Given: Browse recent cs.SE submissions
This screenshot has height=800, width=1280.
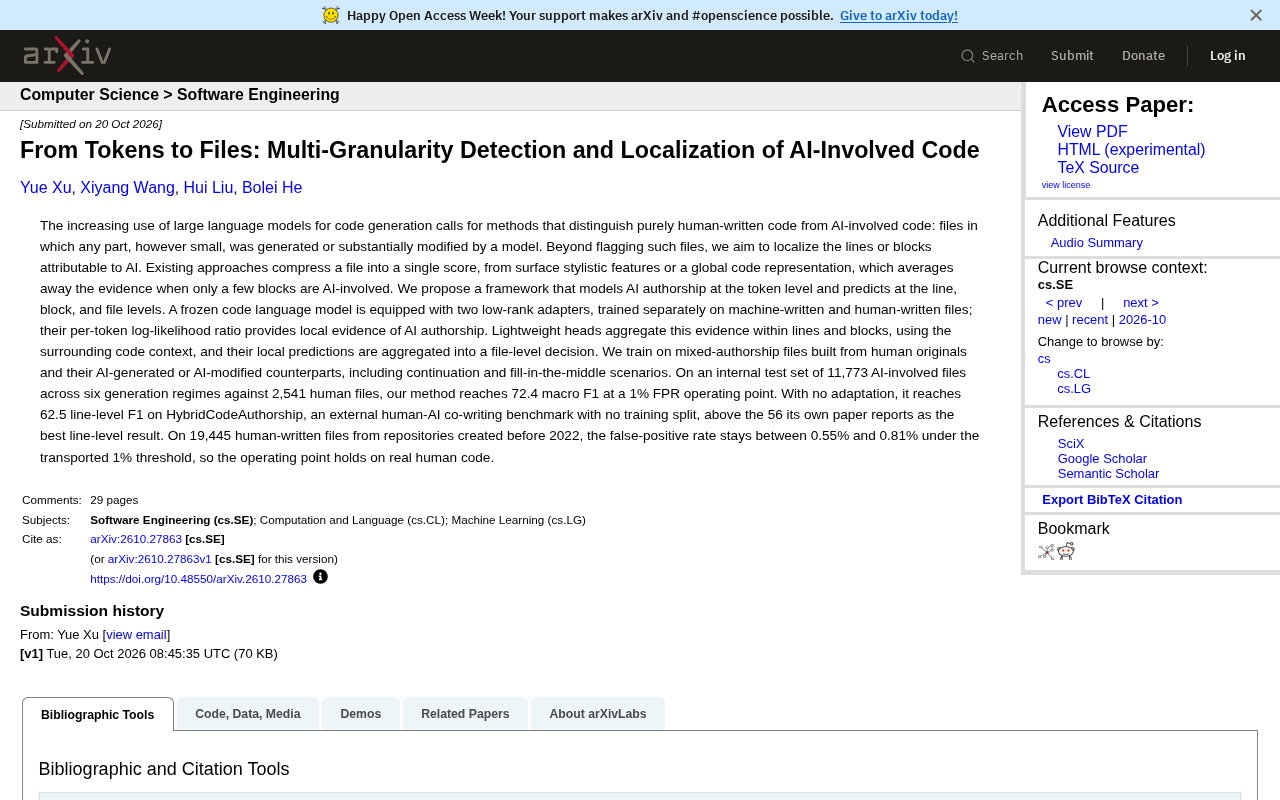Looking at the screenshot, I should coord(1090,320).
